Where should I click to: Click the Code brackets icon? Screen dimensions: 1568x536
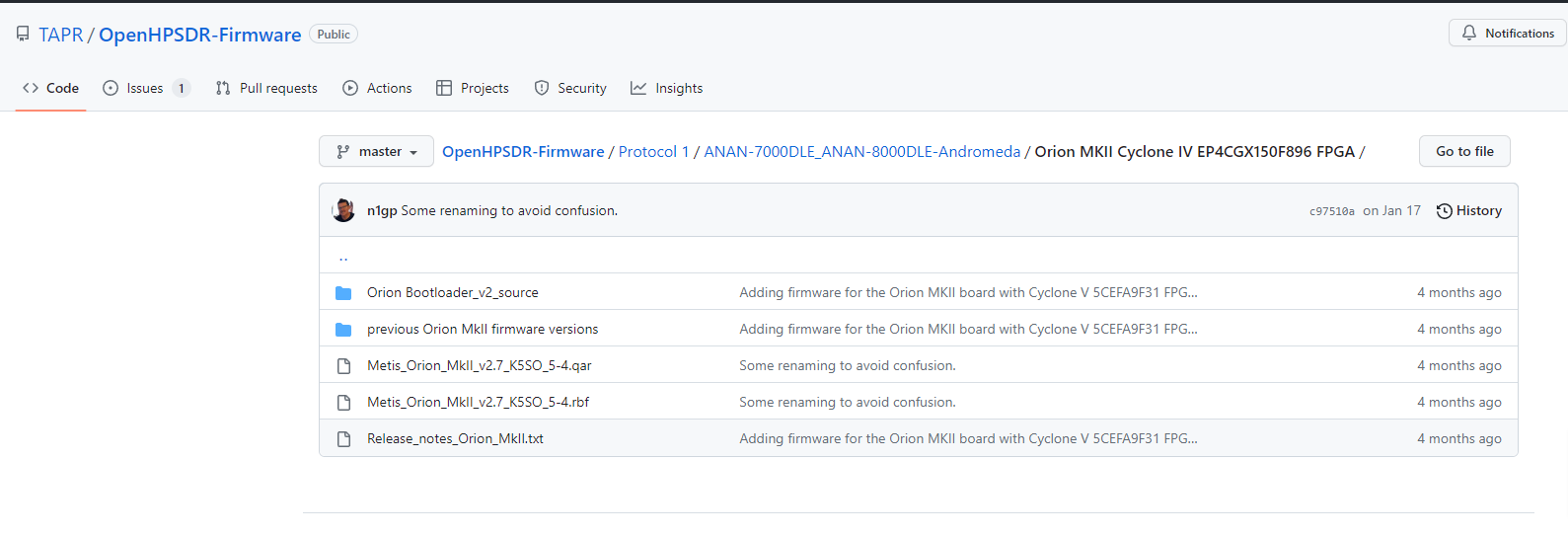tap(31, 88)
